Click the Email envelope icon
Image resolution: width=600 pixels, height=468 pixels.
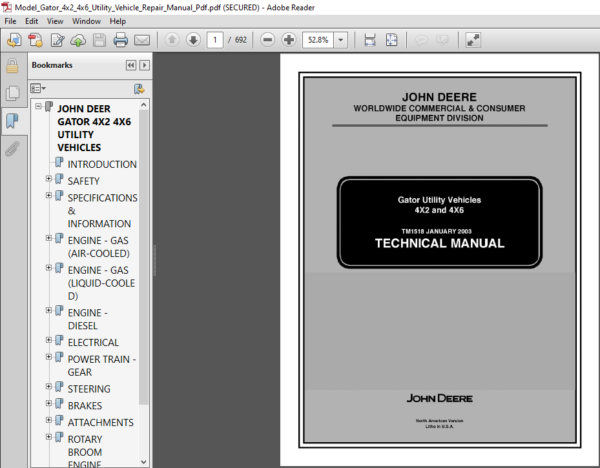tap(142, 40)
